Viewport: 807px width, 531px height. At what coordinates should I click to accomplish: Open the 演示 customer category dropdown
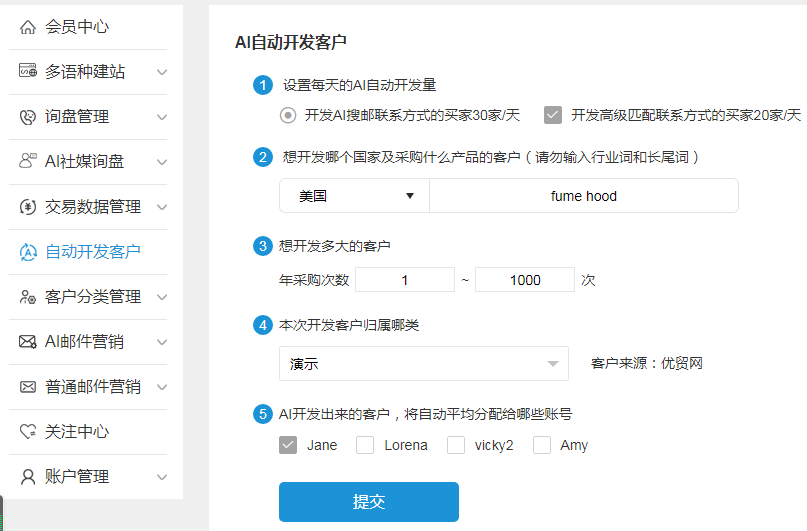coord(424,364)
